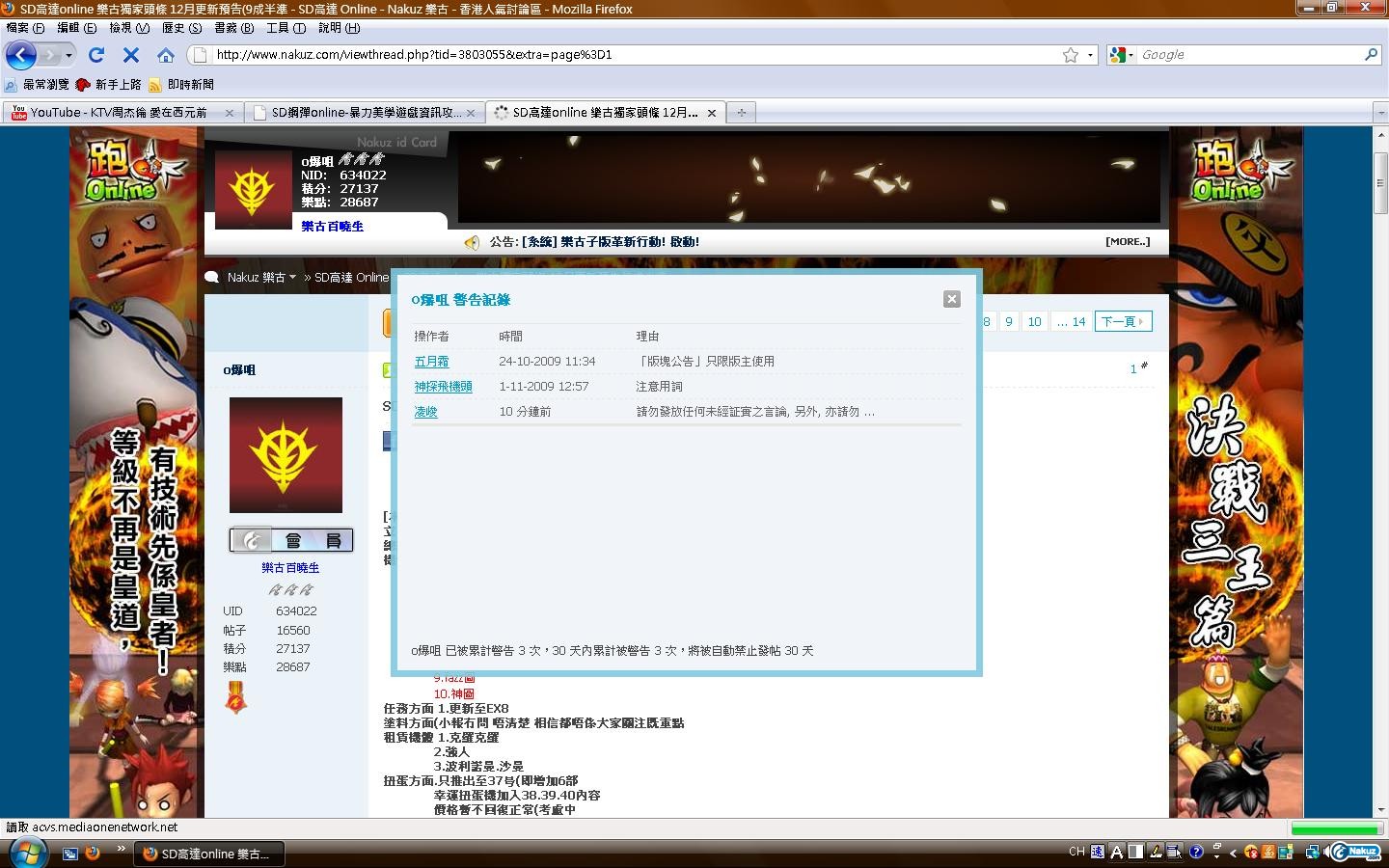This screenshot has width=1389, height=868.
Task: Expand quick launch overflow chevron
Action: tap(121, 850)
